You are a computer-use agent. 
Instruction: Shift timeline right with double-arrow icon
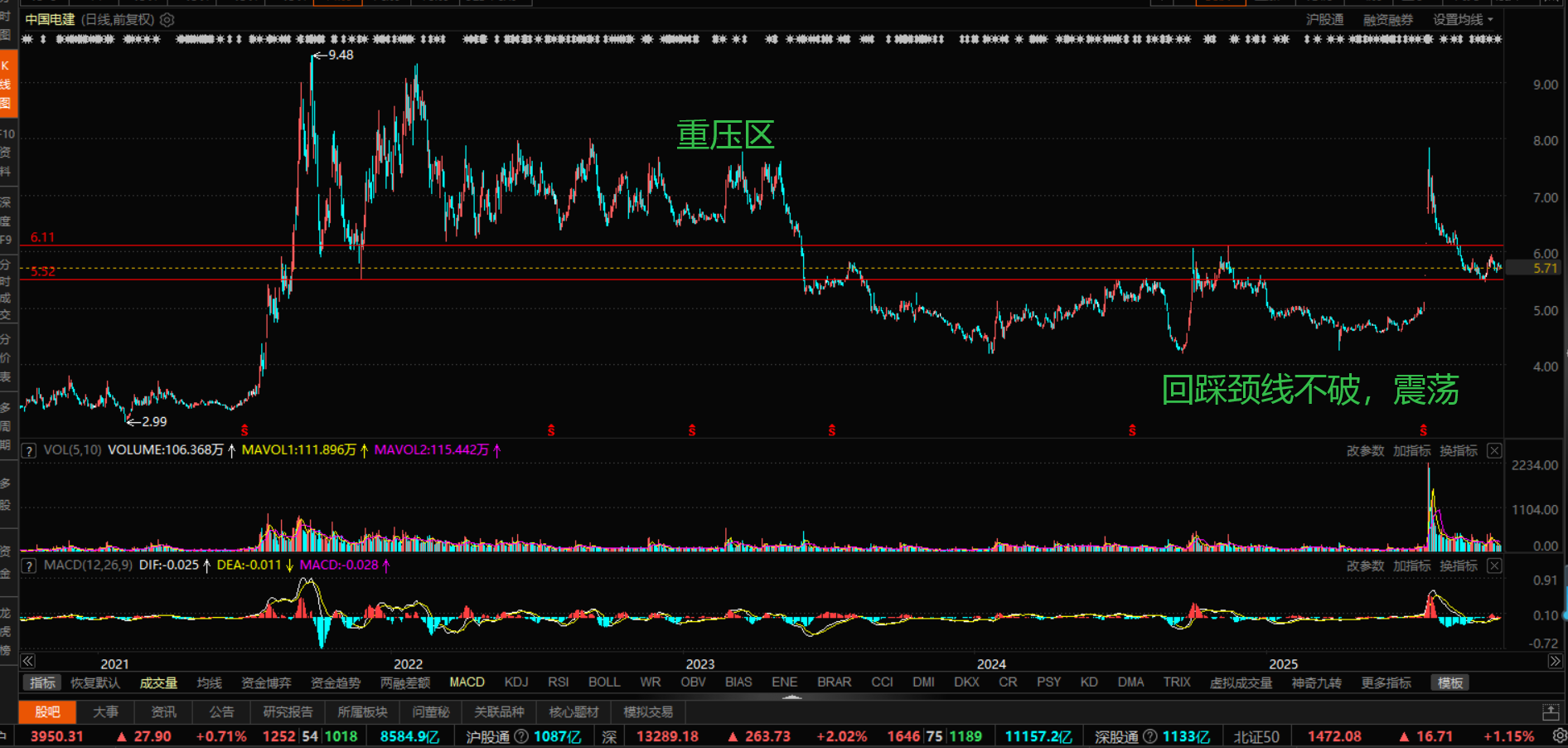[x=1556, y=661]
